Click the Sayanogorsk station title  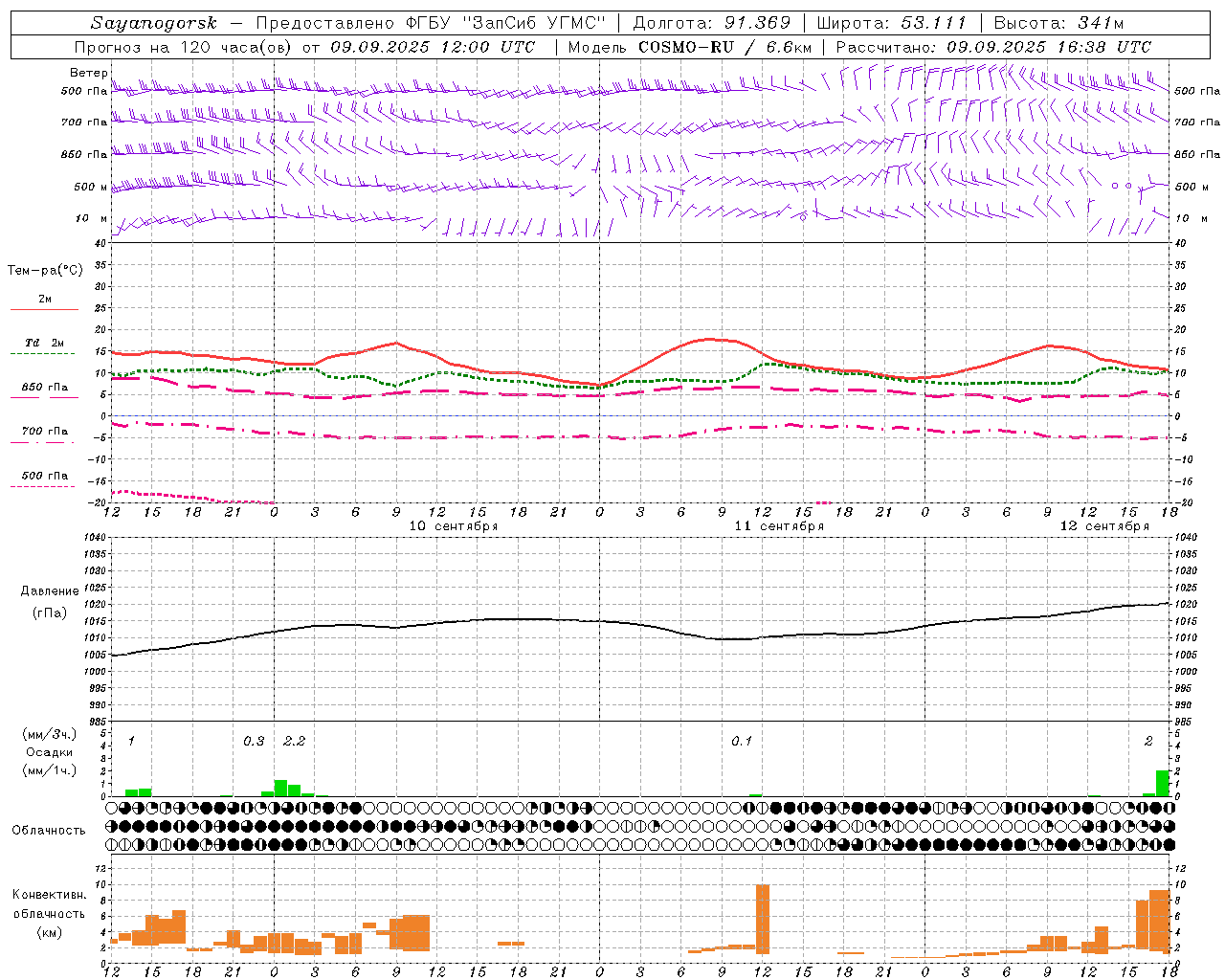pyautogui.click(x=154, y=23)
